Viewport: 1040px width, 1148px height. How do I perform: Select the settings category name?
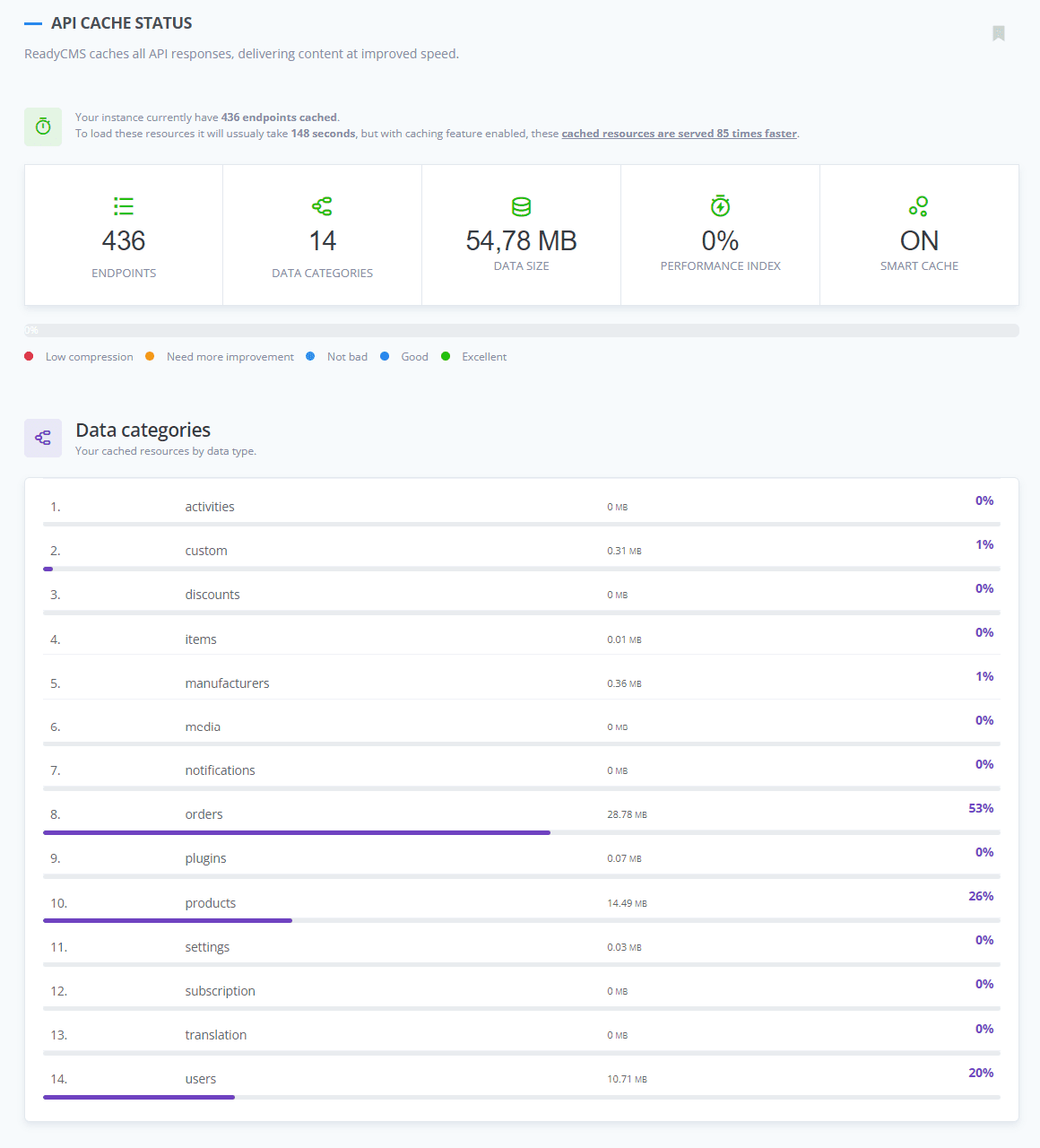tap(207, 947)
